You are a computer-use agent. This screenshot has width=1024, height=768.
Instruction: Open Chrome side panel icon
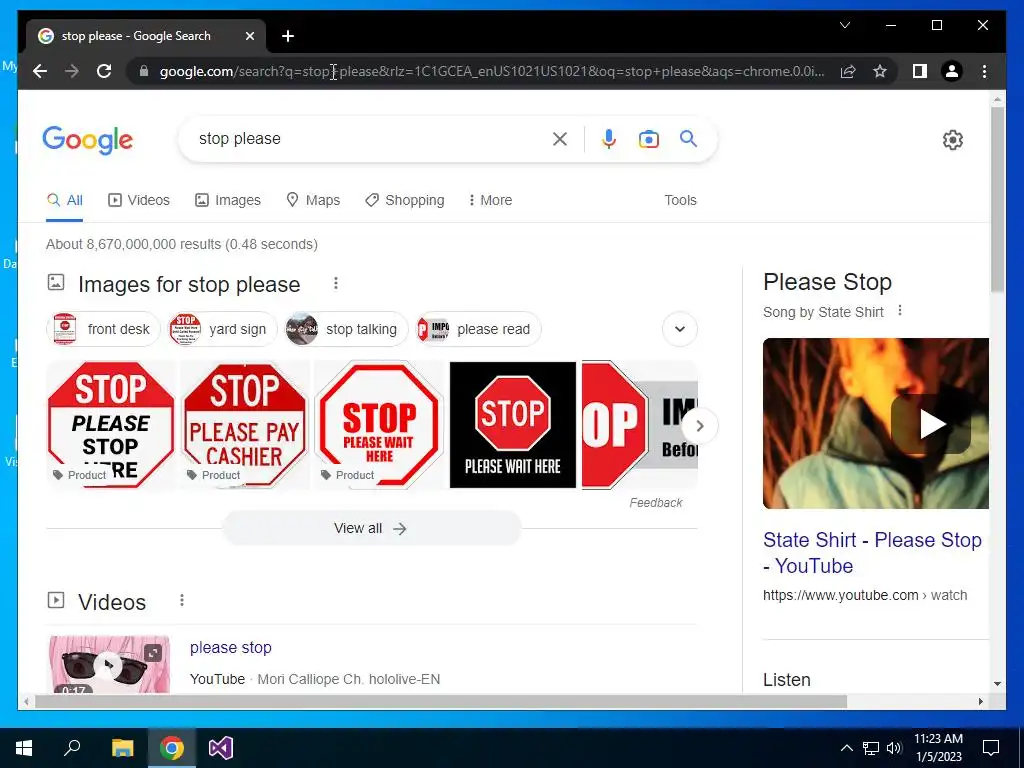(920, 71)
